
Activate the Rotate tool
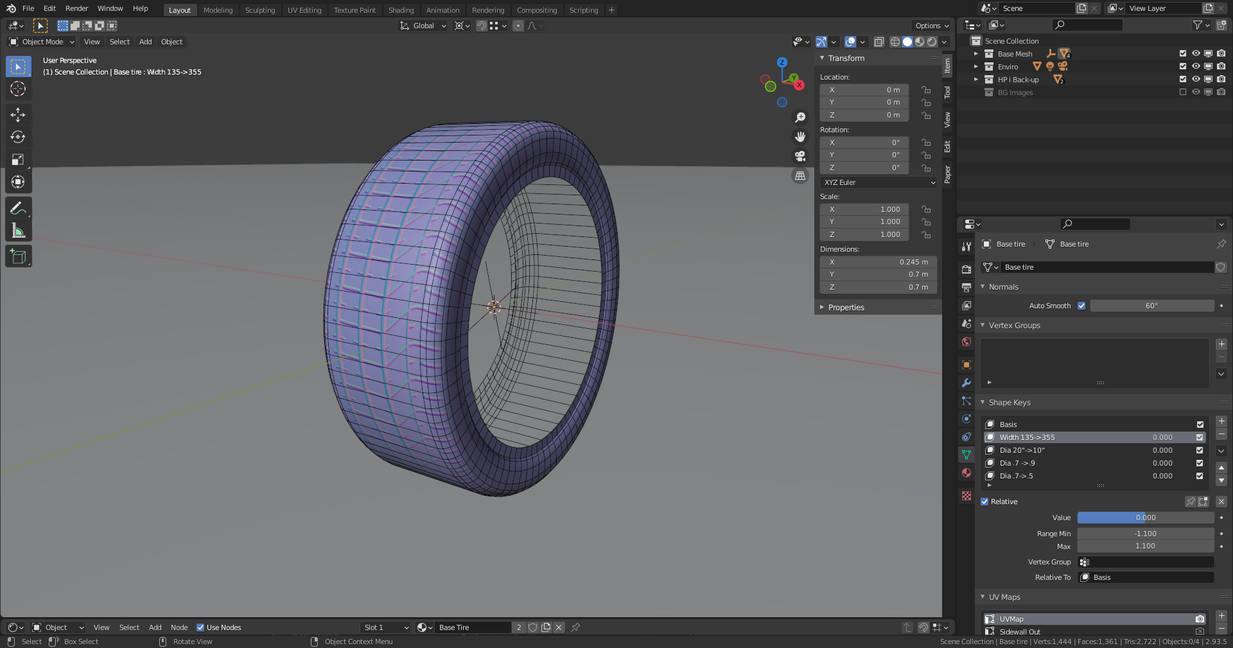[x=18, y=137]
